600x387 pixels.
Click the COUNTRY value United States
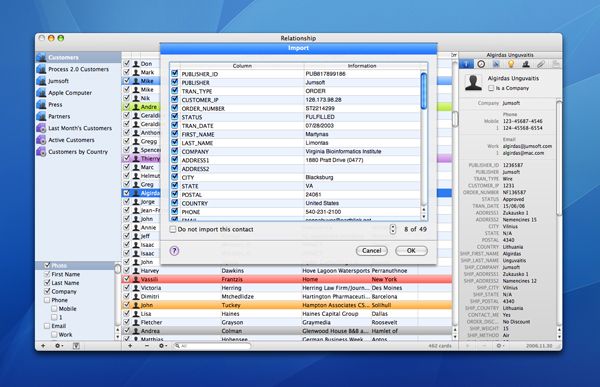tap(322, 203)
